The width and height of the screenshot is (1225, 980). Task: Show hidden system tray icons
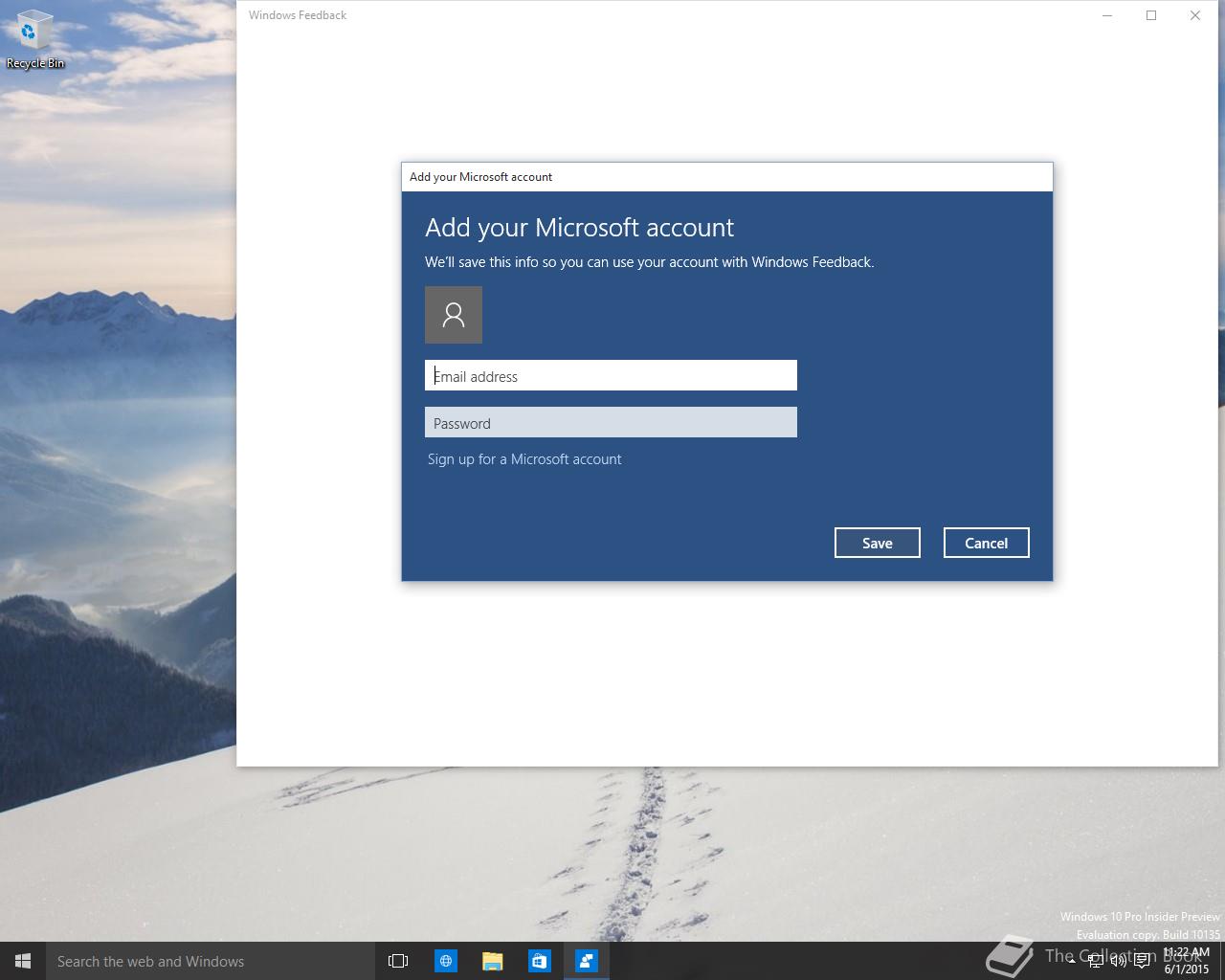(1072, 961)
